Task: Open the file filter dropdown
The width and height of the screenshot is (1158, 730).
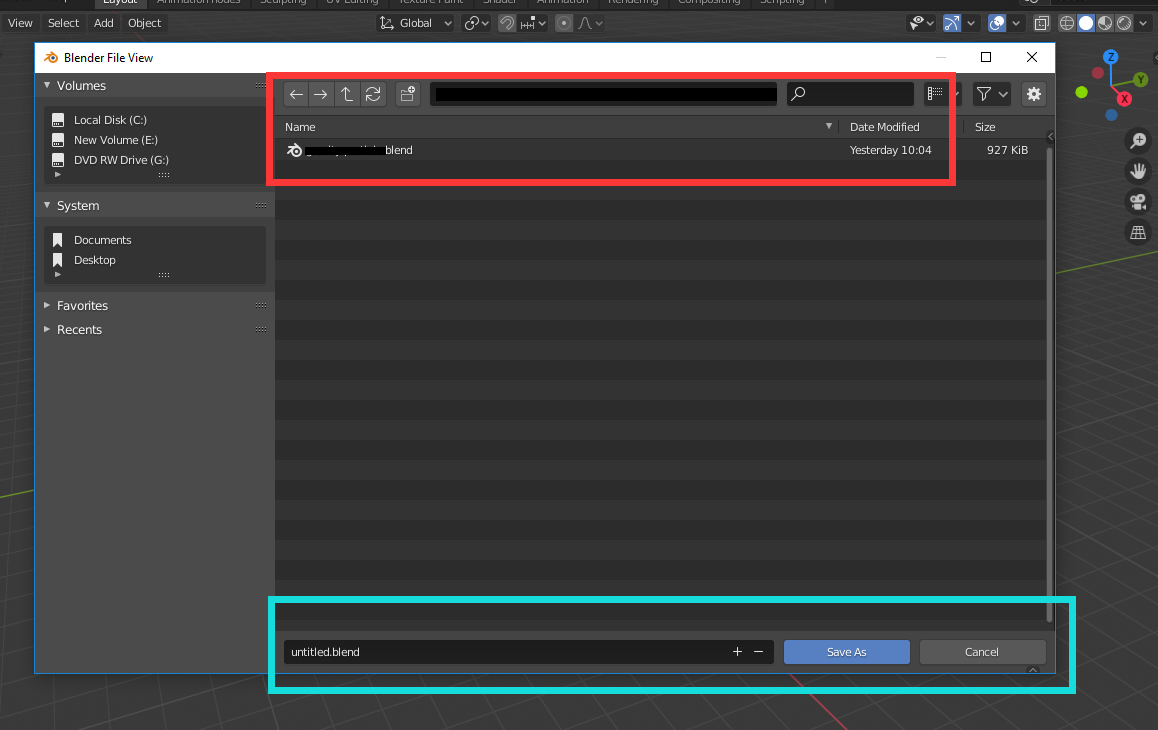Action: 992,94
